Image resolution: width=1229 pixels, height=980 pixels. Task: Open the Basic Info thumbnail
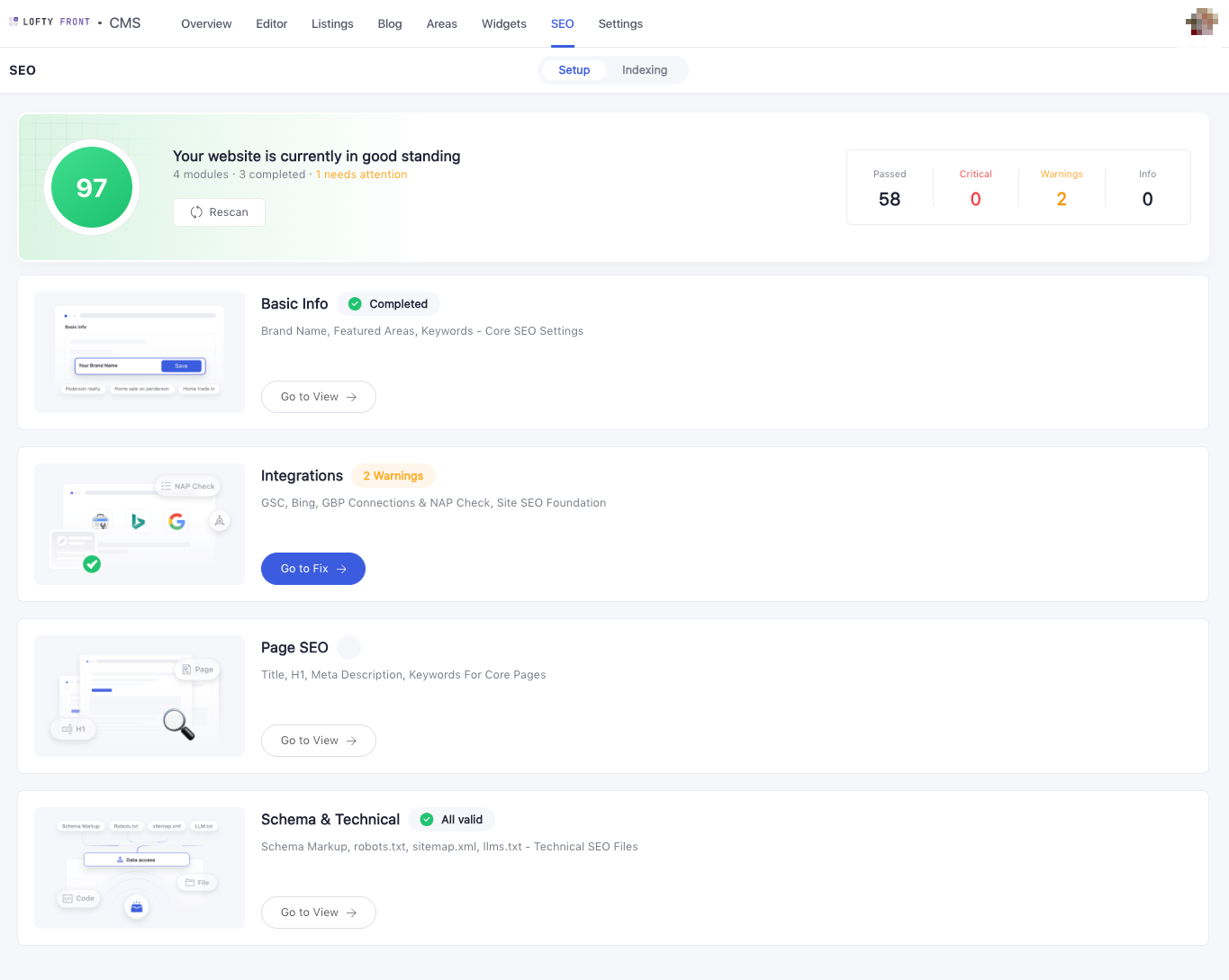coord(140,352)
